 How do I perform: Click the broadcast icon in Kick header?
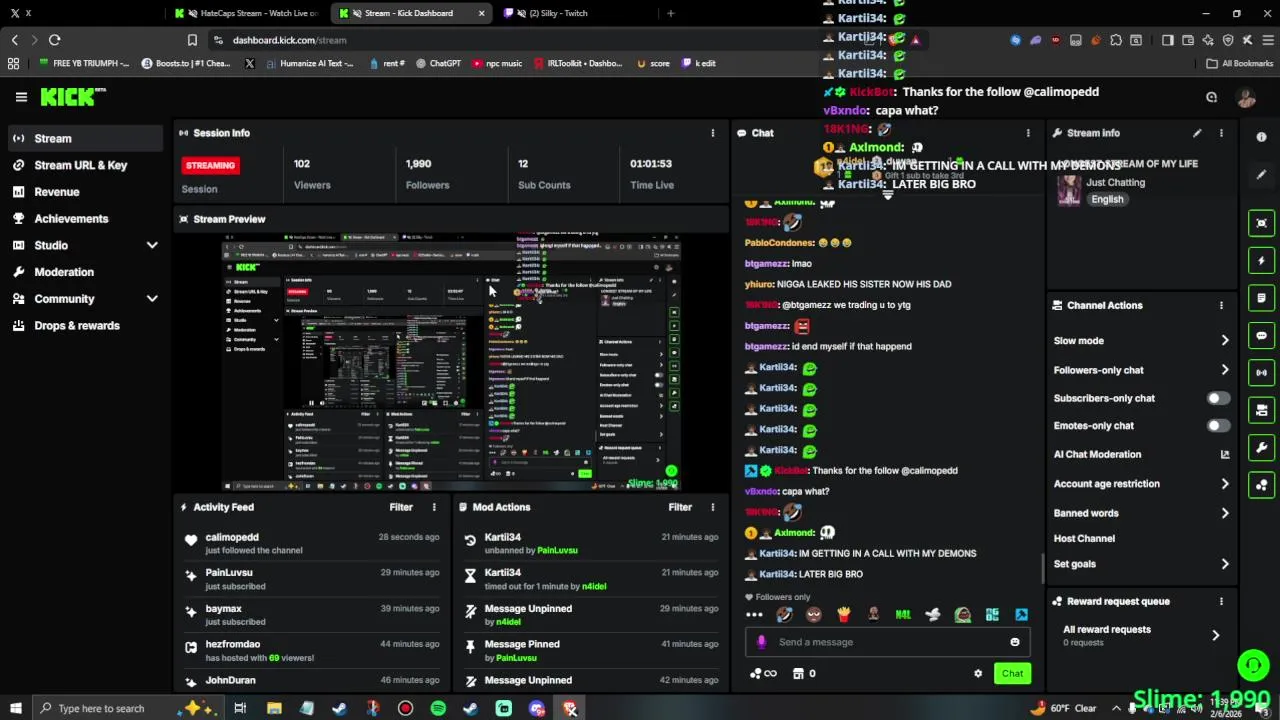click(1211, 97)
